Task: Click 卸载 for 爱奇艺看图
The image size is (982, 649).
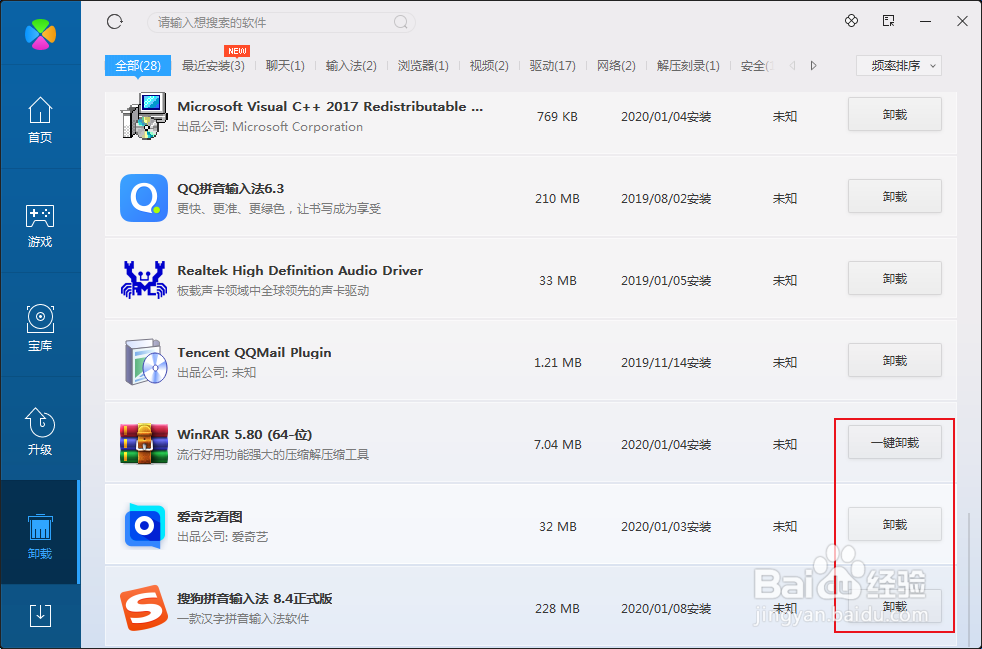Action: (894, 524)
